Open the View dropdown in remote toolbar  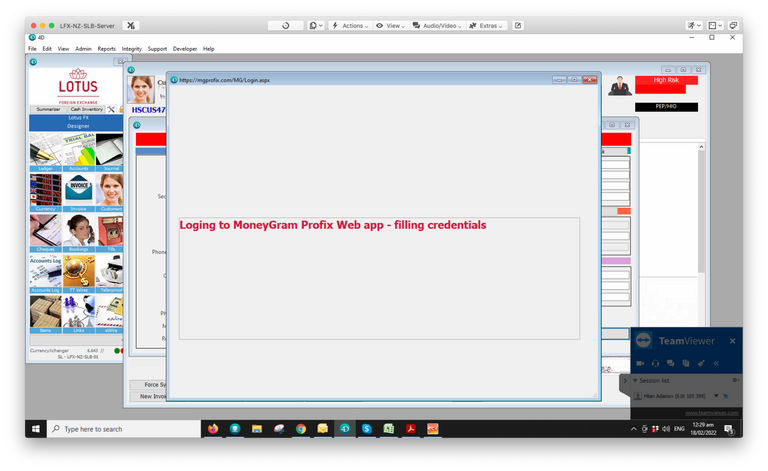point(390,25)
